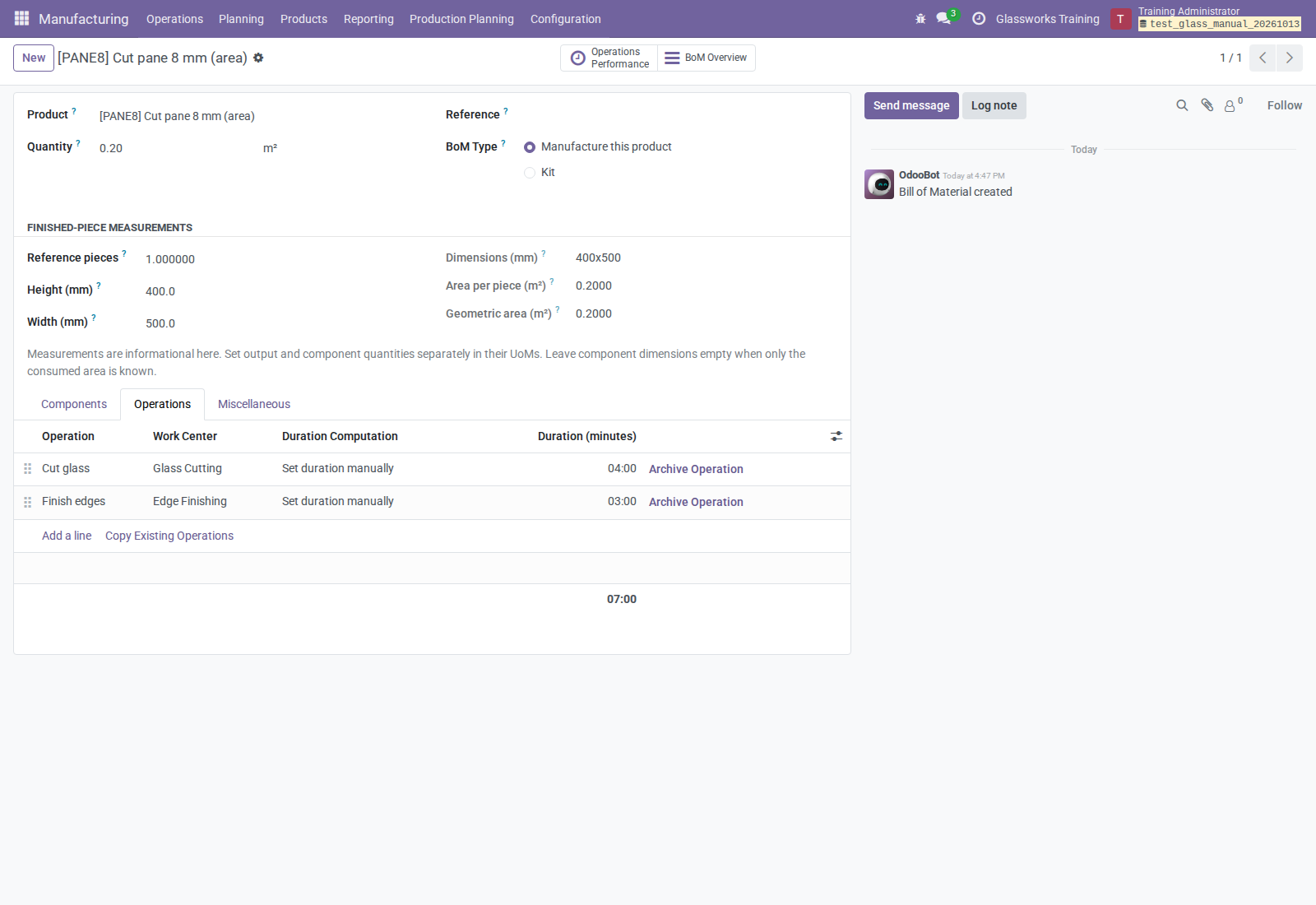Open the Reporting menu
This screenshot has height=905, width=1316.
(368, 19)
